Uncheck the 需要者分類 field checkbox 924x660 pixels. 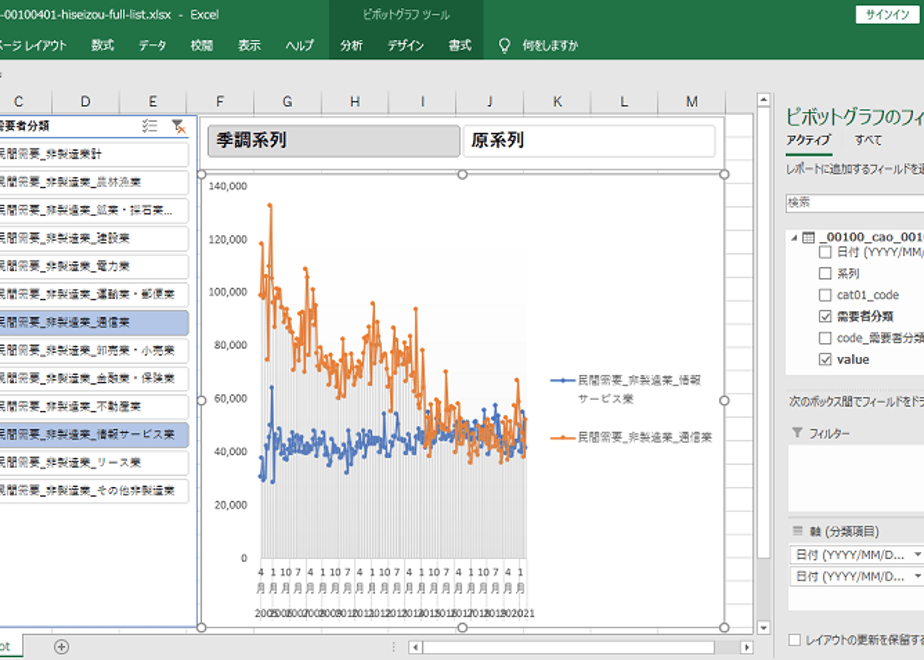click(x=825, y=316)
